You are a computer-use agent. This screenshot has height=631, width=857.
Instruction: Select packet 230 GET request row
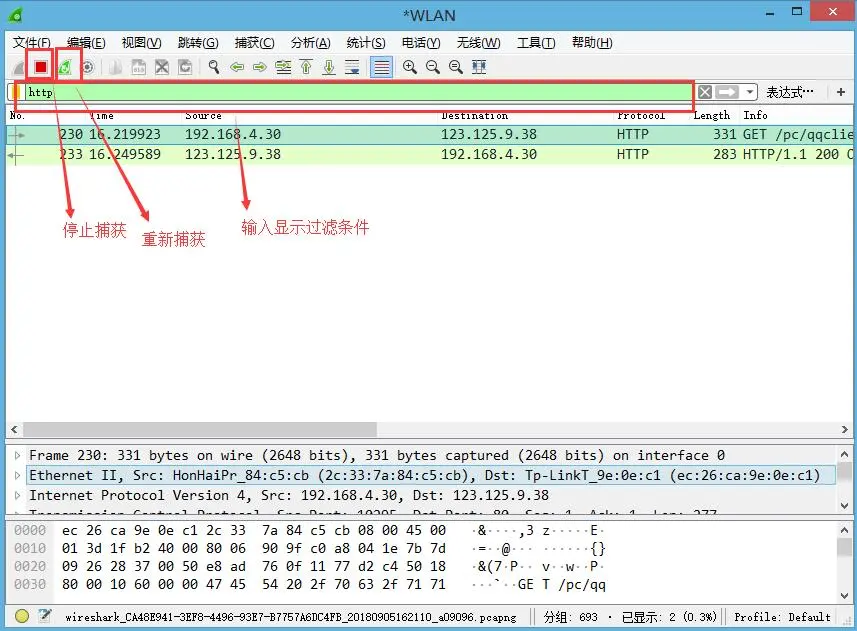pyautogui.click(x=430, y=134)
